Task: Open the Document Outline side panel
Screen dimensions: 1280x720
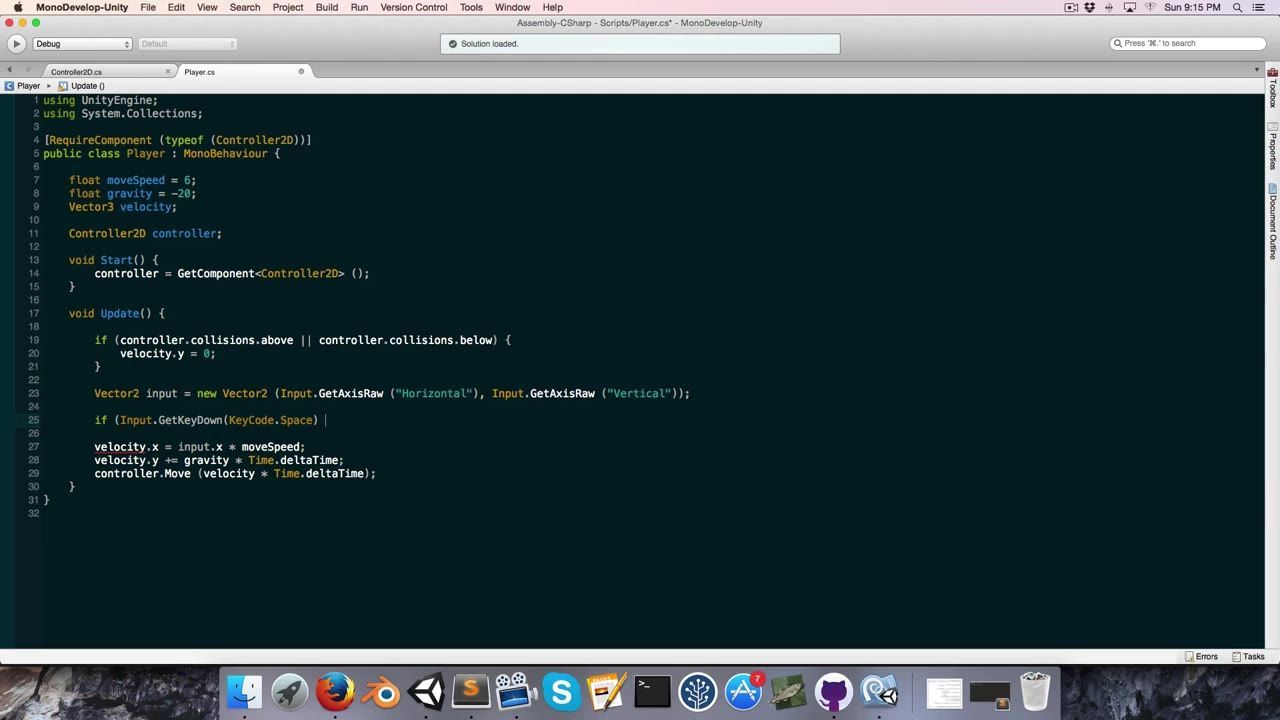Action: (1273, 221)
